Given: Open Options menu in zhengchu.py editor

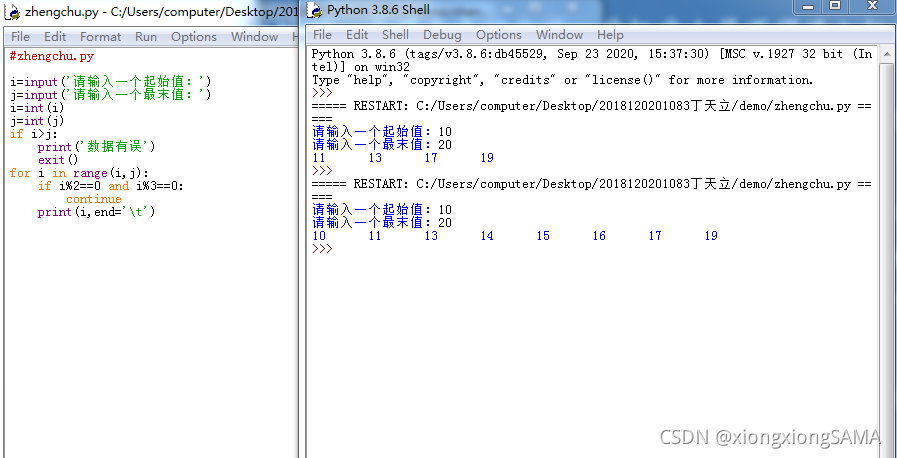Looking at the screenshot, I should pos(194,37).
